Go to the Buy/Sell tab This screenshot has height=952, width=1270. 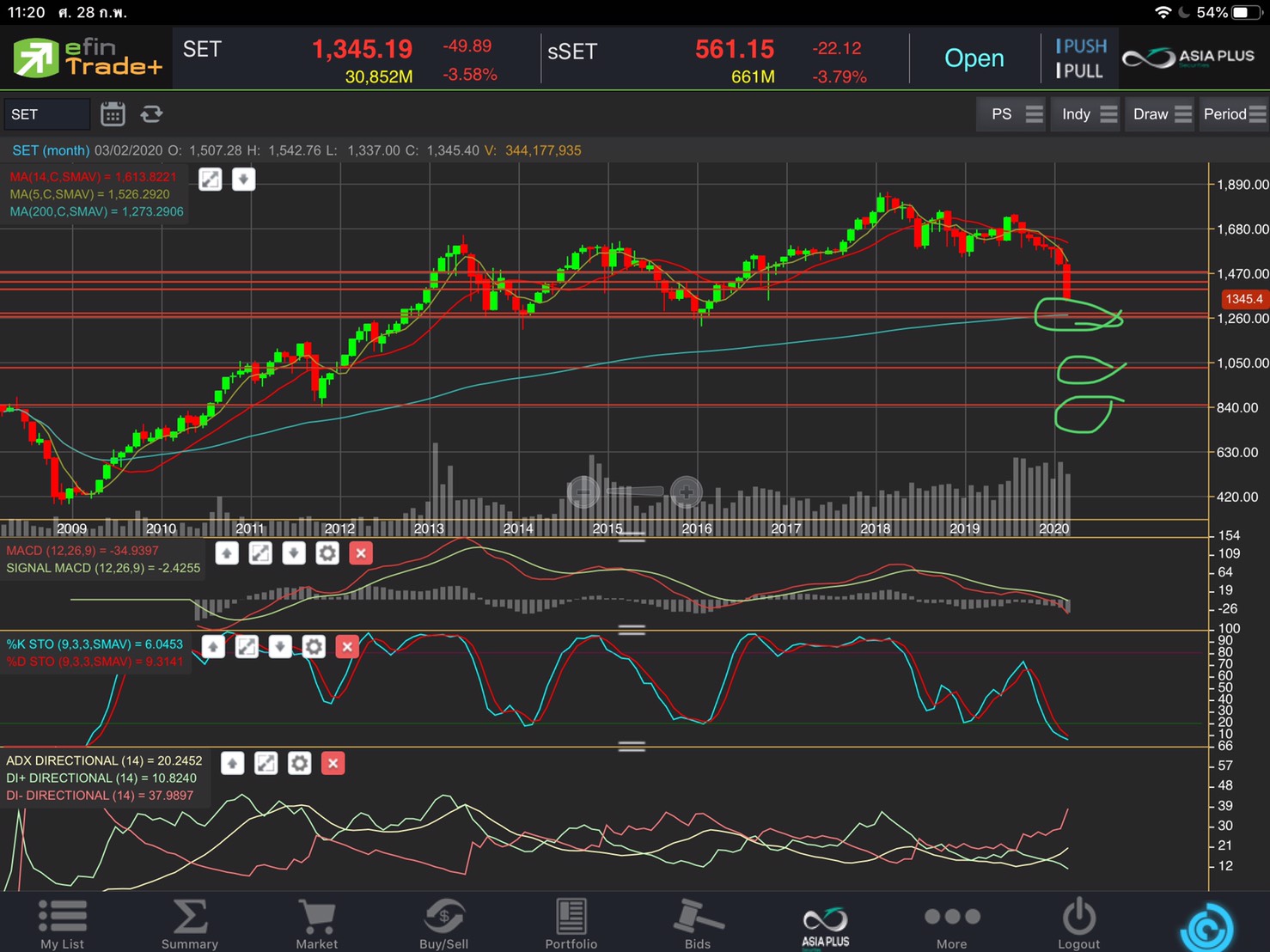click(443, 924)
